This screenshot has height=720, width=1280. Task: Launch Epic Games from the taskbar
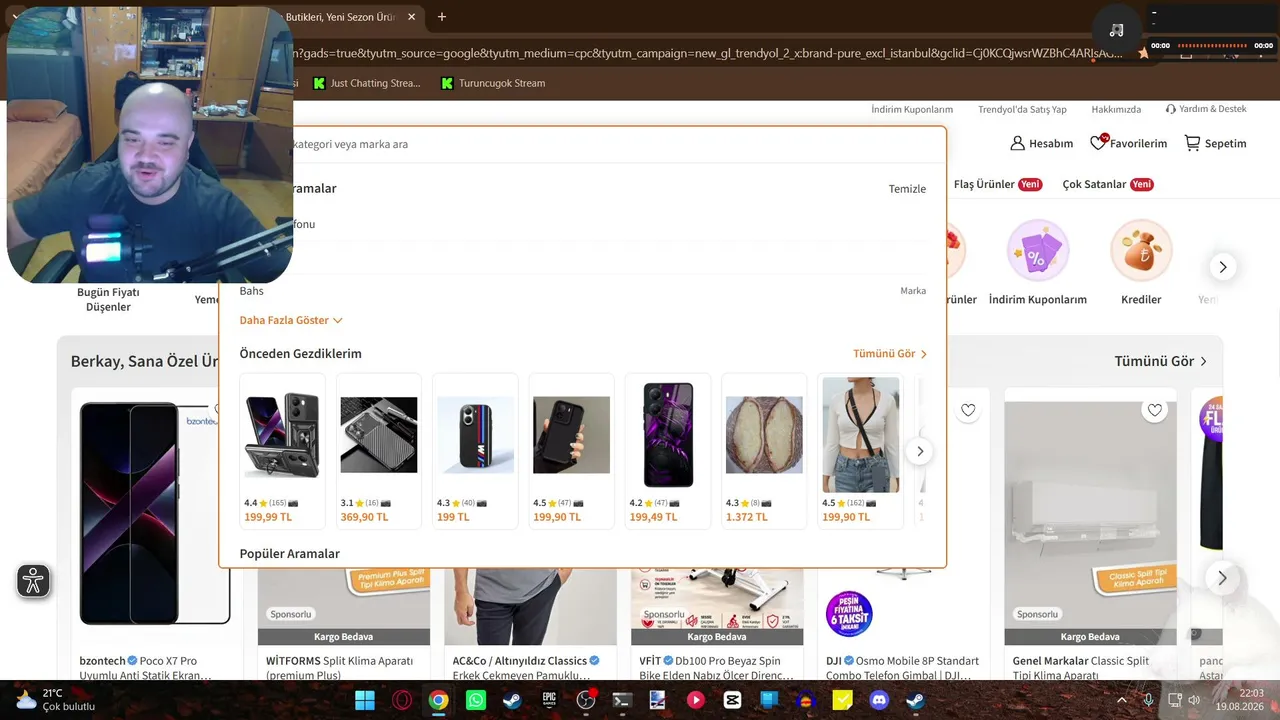point(549,701)
